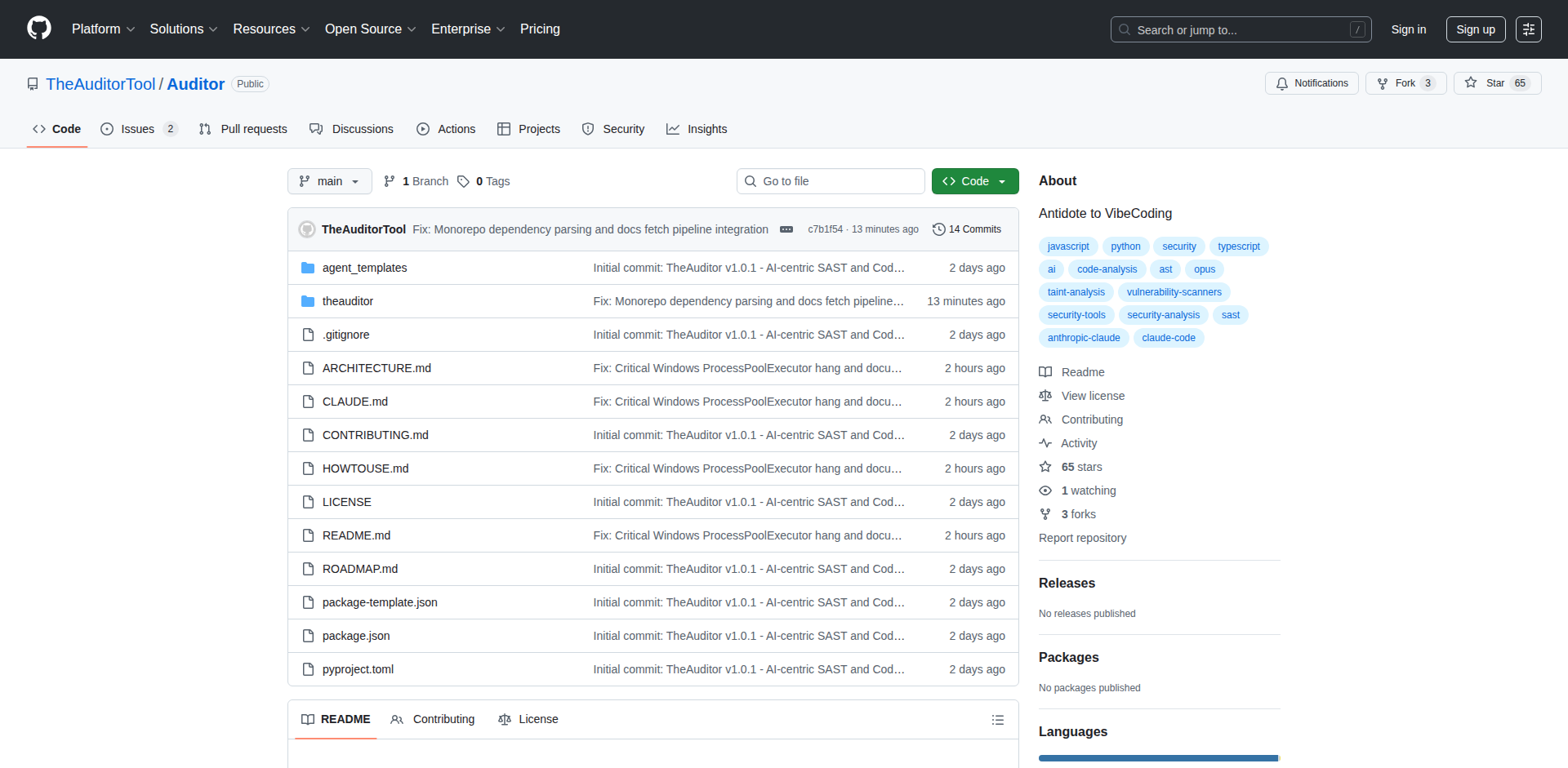Open Contributing link in About sidebar

1080,420
